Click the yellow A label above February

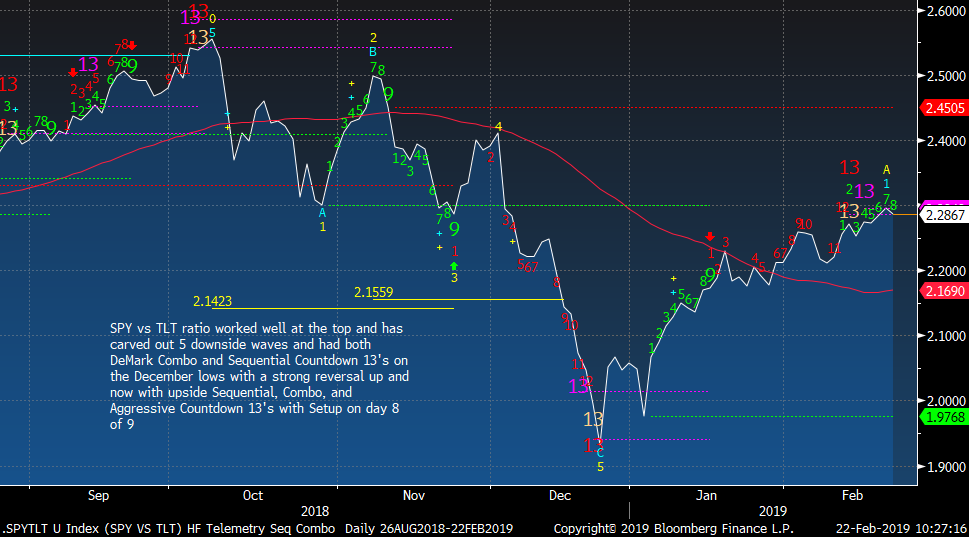pyautogui.click(x=886, y=170)
